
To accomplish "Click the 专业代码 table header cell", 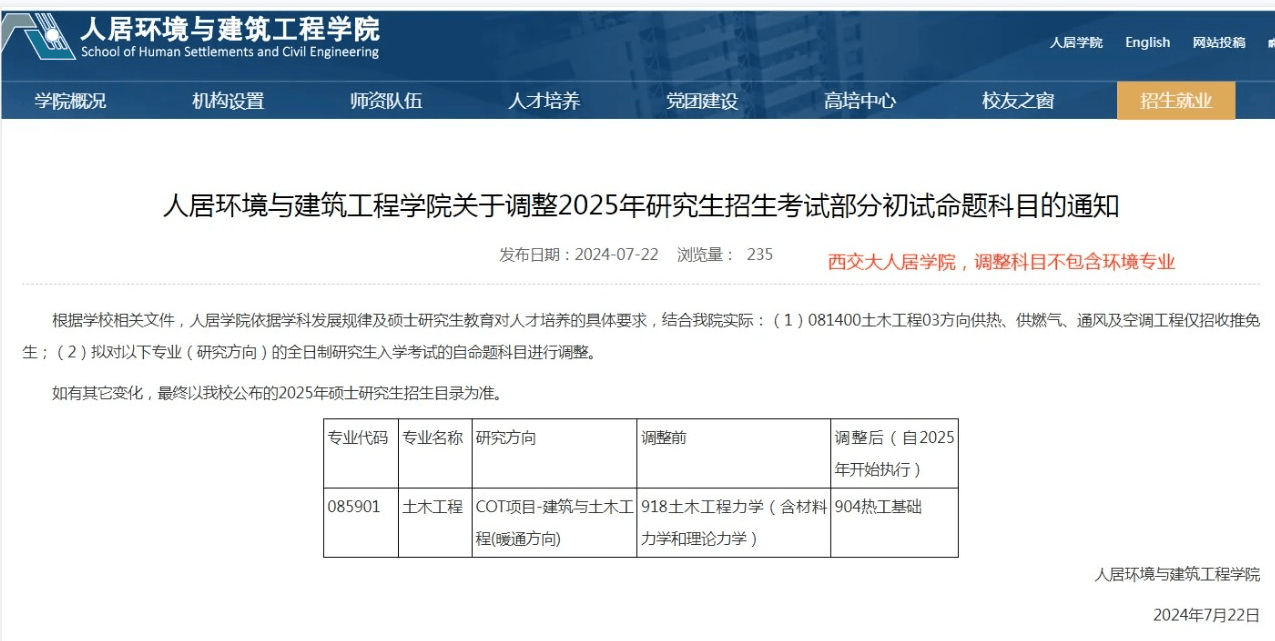I will click(361, 453).
